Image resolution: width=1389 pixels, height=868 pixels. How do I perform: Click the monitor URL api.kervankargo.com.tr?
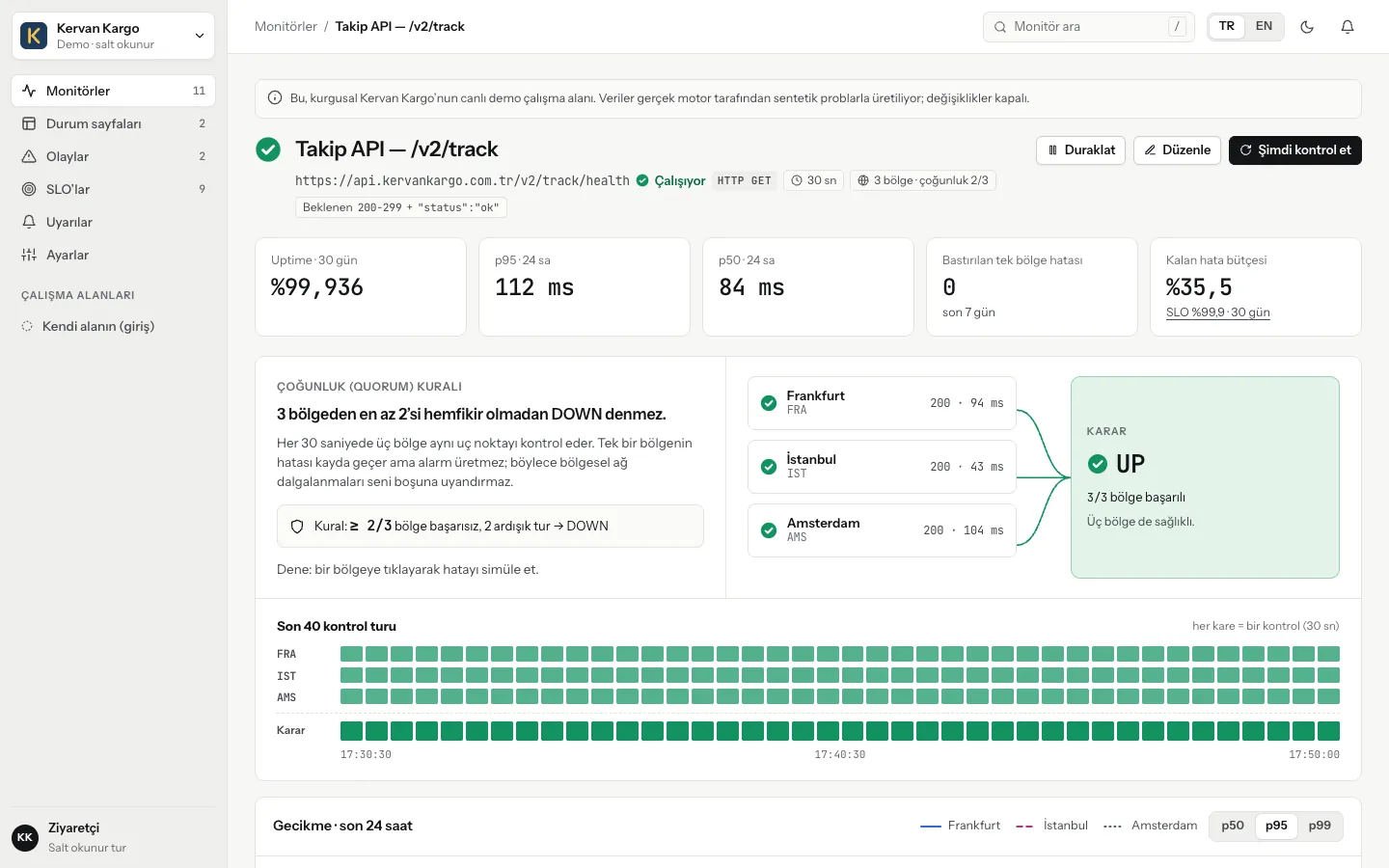(462, 180)
